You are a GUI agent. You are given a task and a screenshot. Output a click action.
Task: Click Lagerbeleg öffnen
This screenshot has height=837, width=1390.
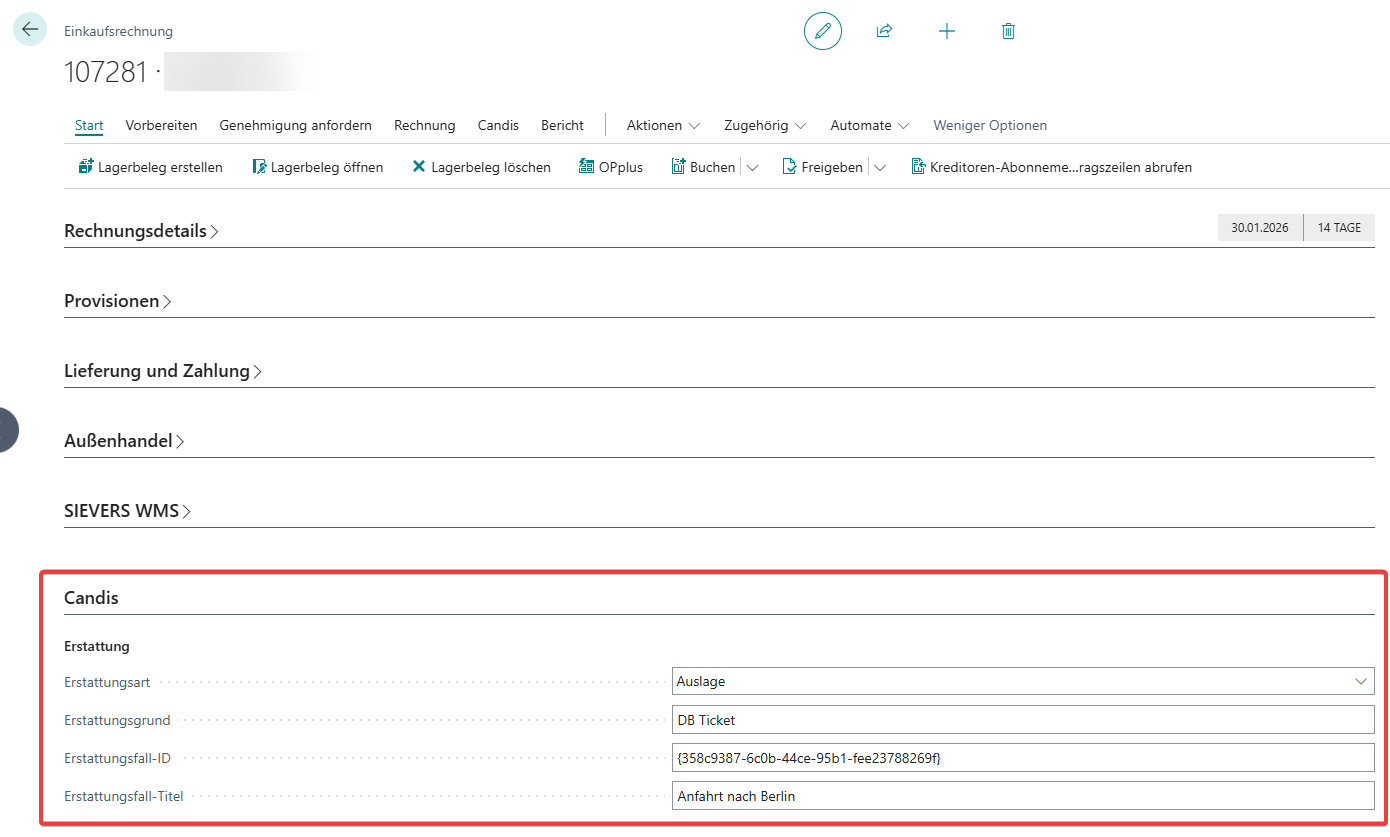pos(317,167)
